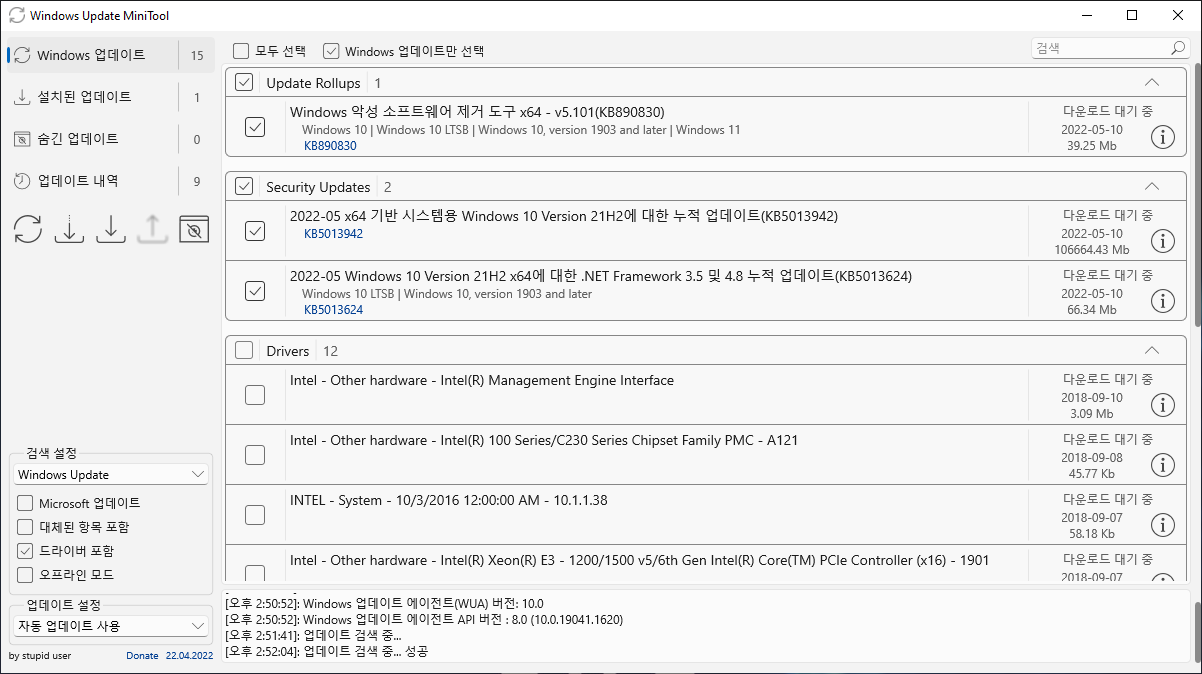Click the download updates icon
The height and width of the screenshot is (674, 1202).
(x=69, y=229)
